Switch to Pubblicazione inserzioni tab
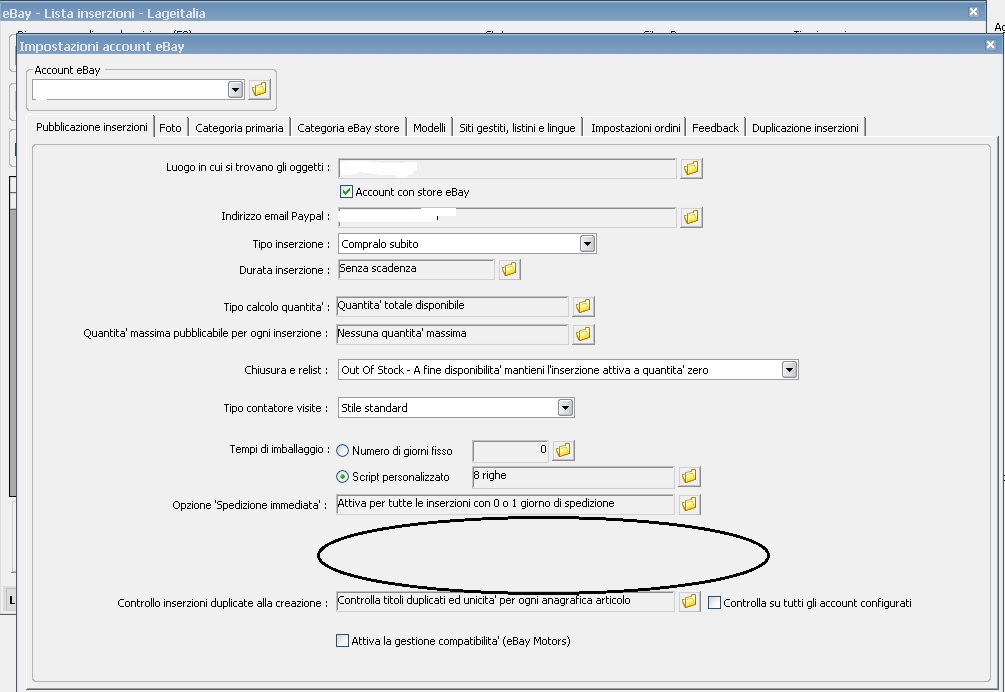The image size is (1005, 692). (92, 127)
